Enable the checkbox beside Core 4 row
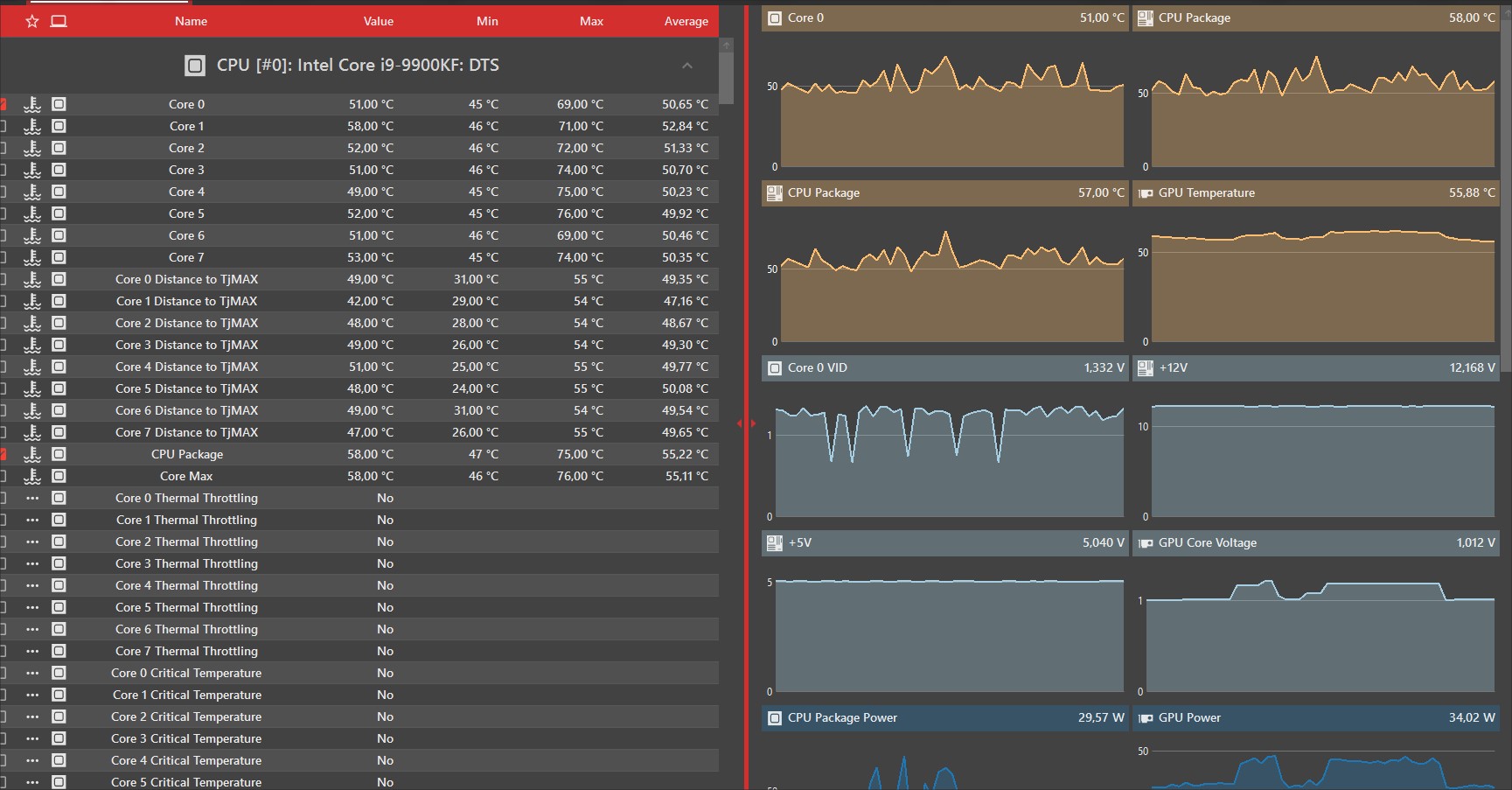Viewport: 1512px width, 790px height. [3, 192]
